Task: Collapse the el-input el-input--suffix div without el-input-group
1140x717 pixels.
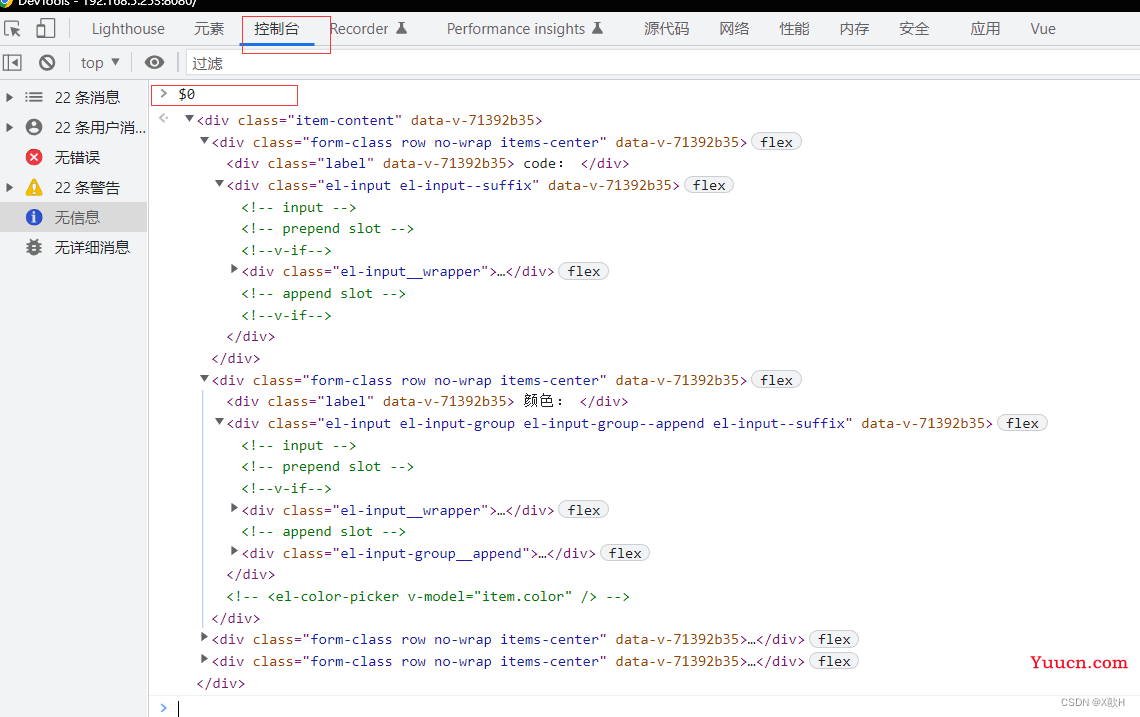Action: pyautogui.click(x=219, y=184)
